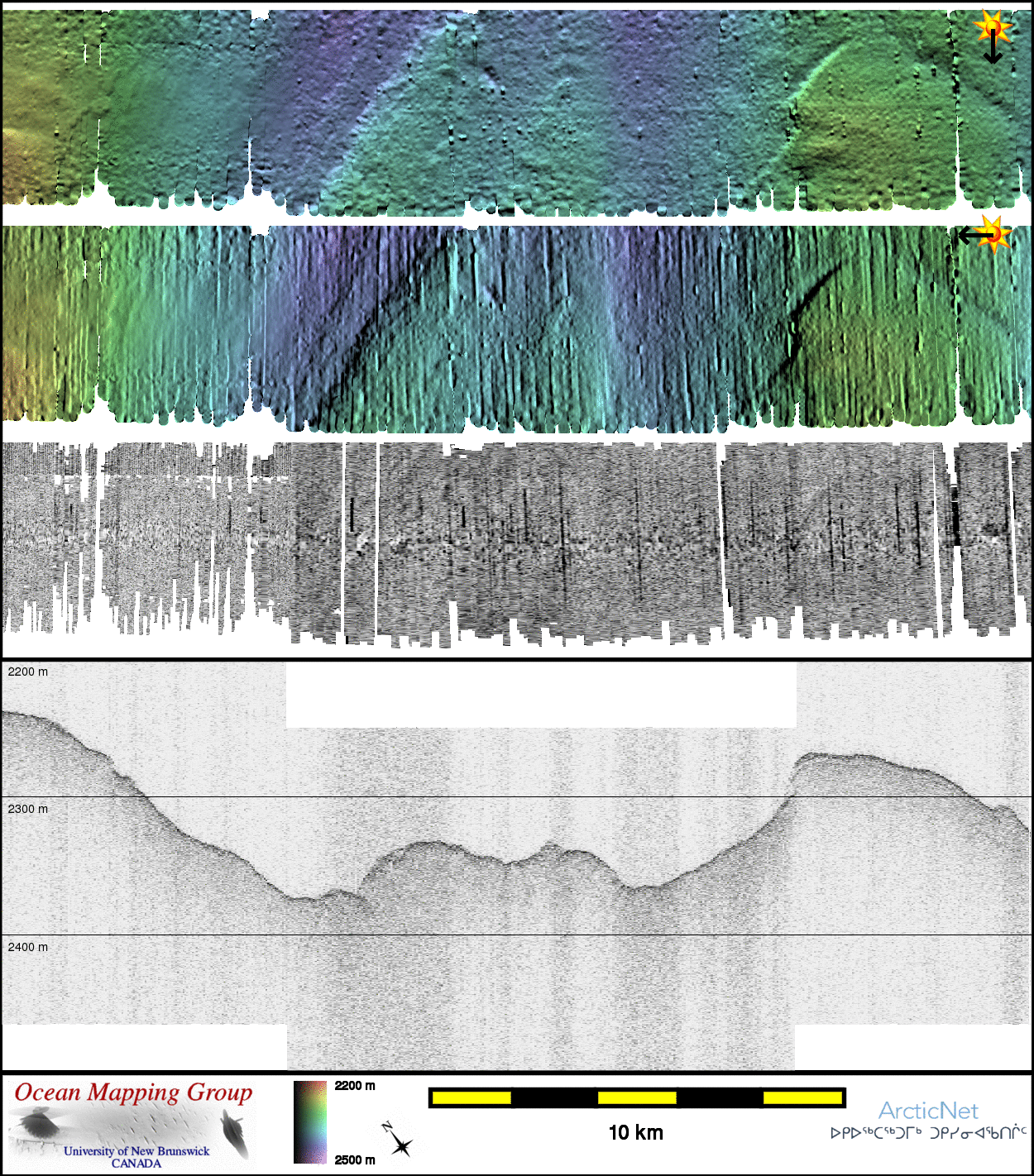Image resolution: width=1034 pixels, height=1176 pixels.
Task: Click the rightmost yellow scale bar segment
Action: coord(801,1097)
